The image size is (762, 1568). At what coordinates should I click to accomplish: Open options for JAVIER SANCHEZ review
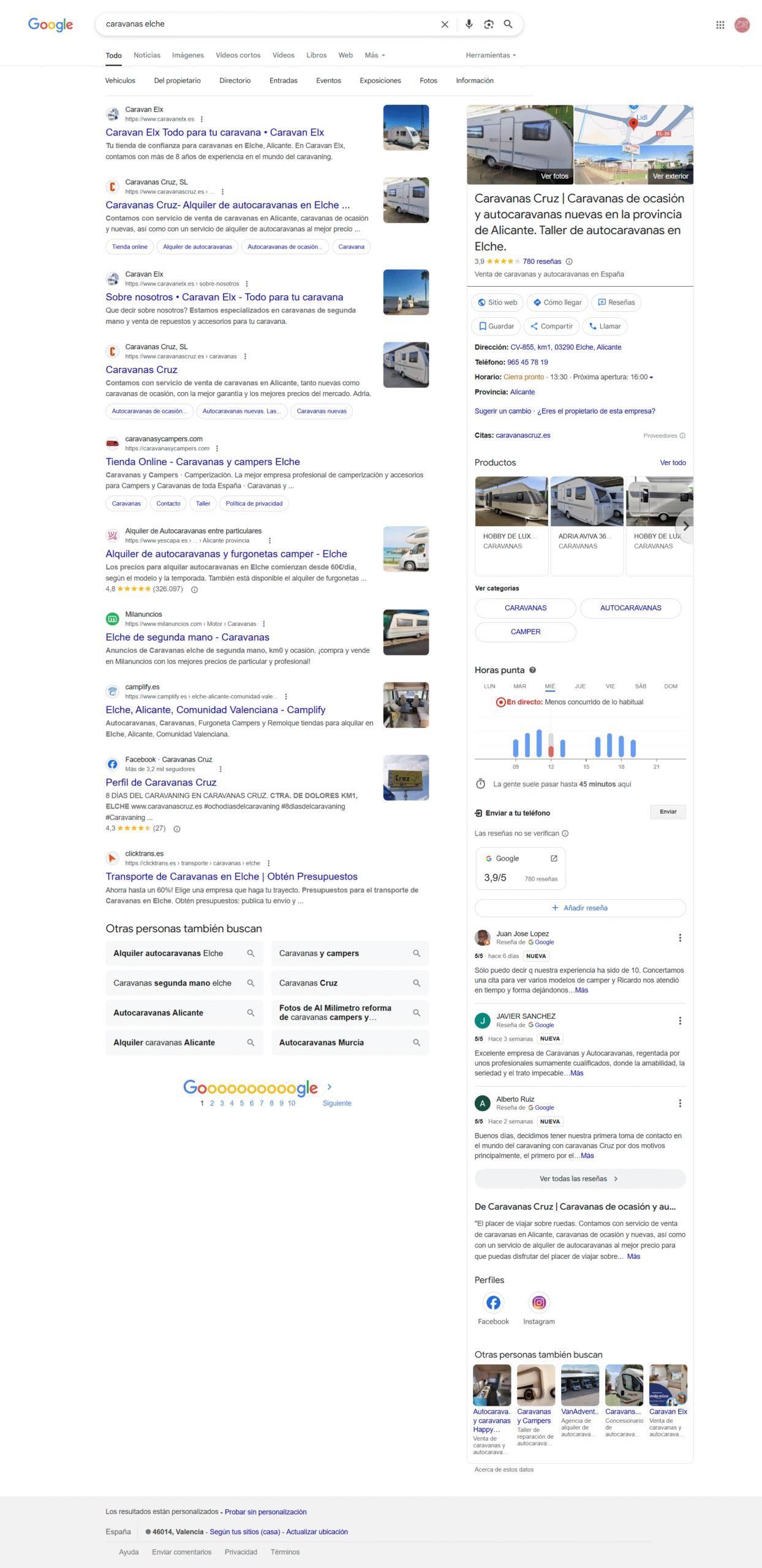pyautogui.click(x=680, y=1020)
